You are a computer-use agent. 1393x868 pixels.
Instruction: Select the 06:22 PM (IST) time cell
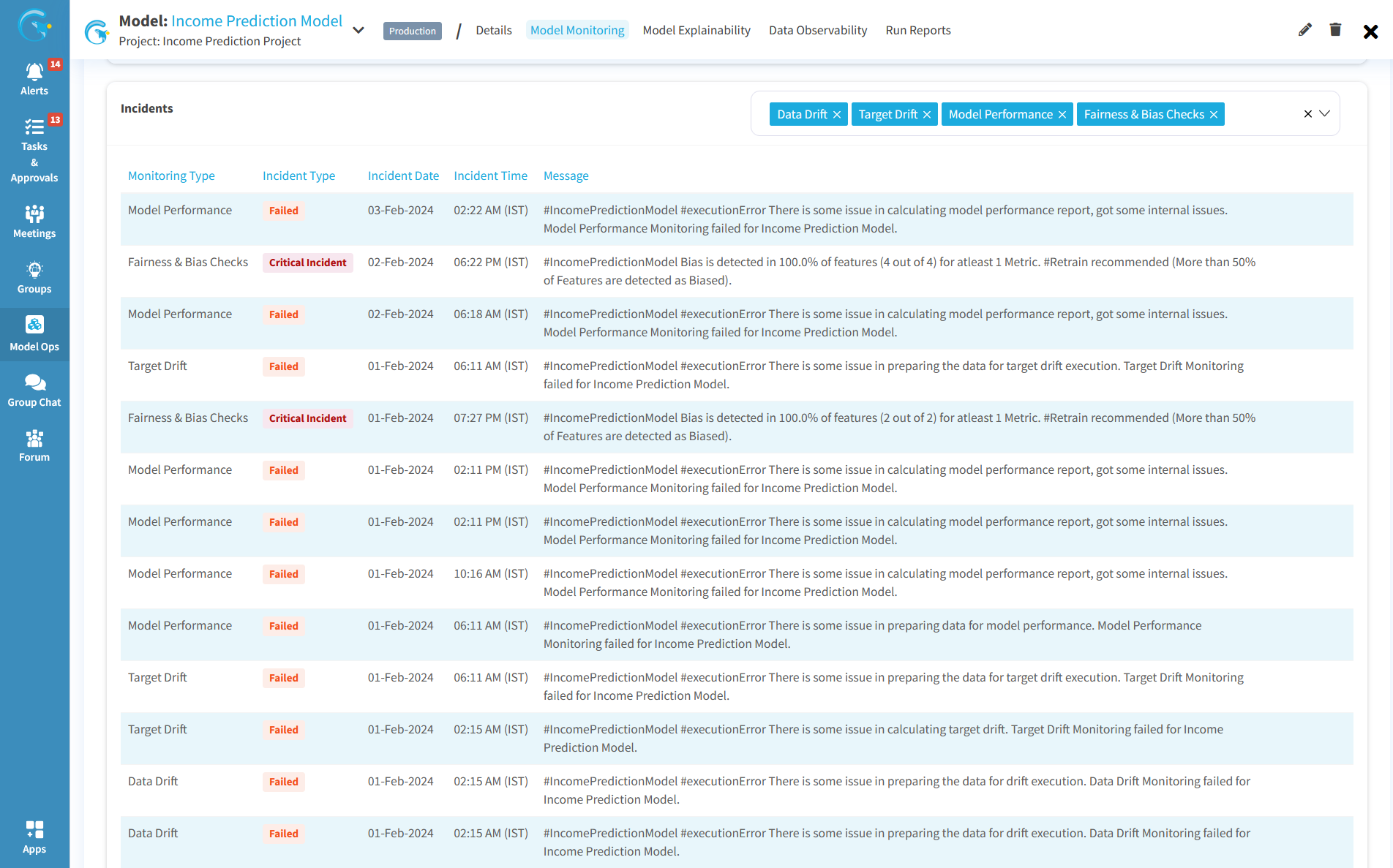[491, 263]
